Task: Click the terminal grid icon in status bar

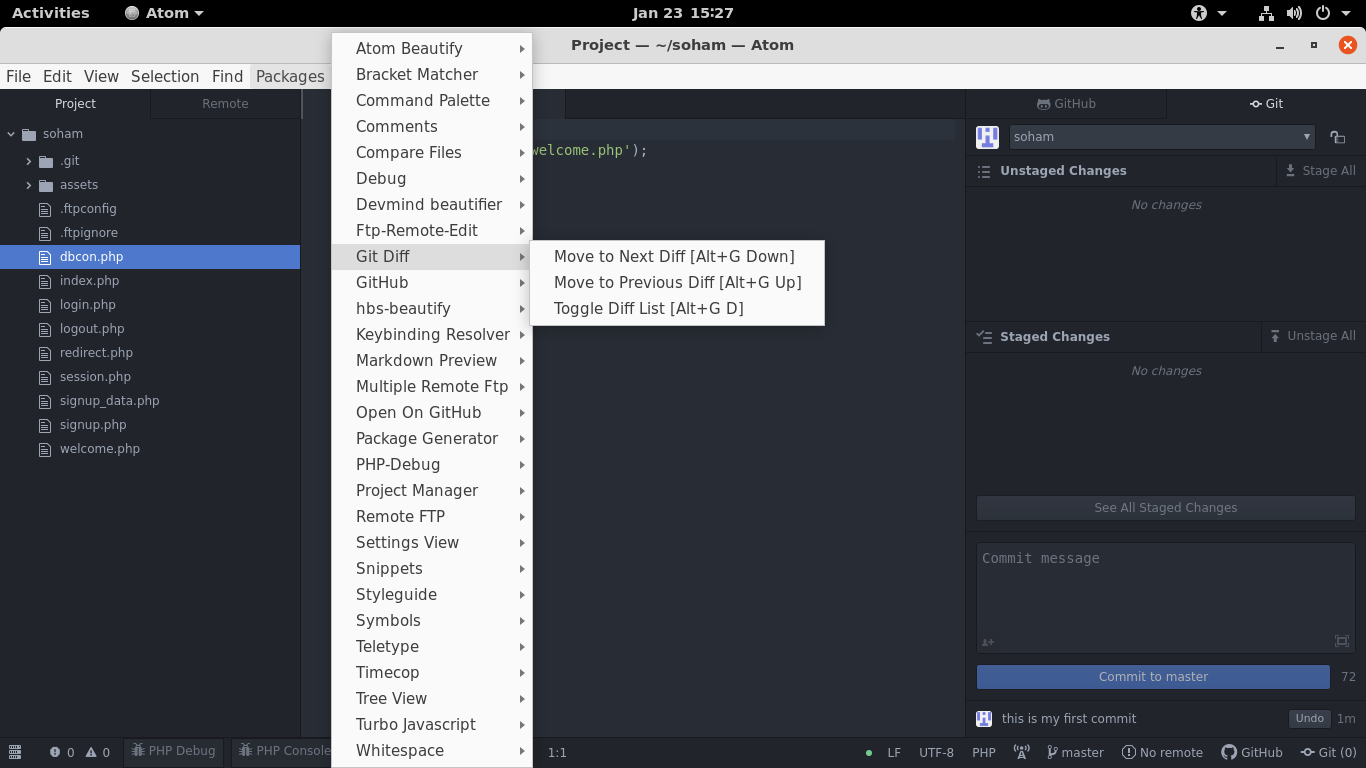Action: click(x=15, y=752)
